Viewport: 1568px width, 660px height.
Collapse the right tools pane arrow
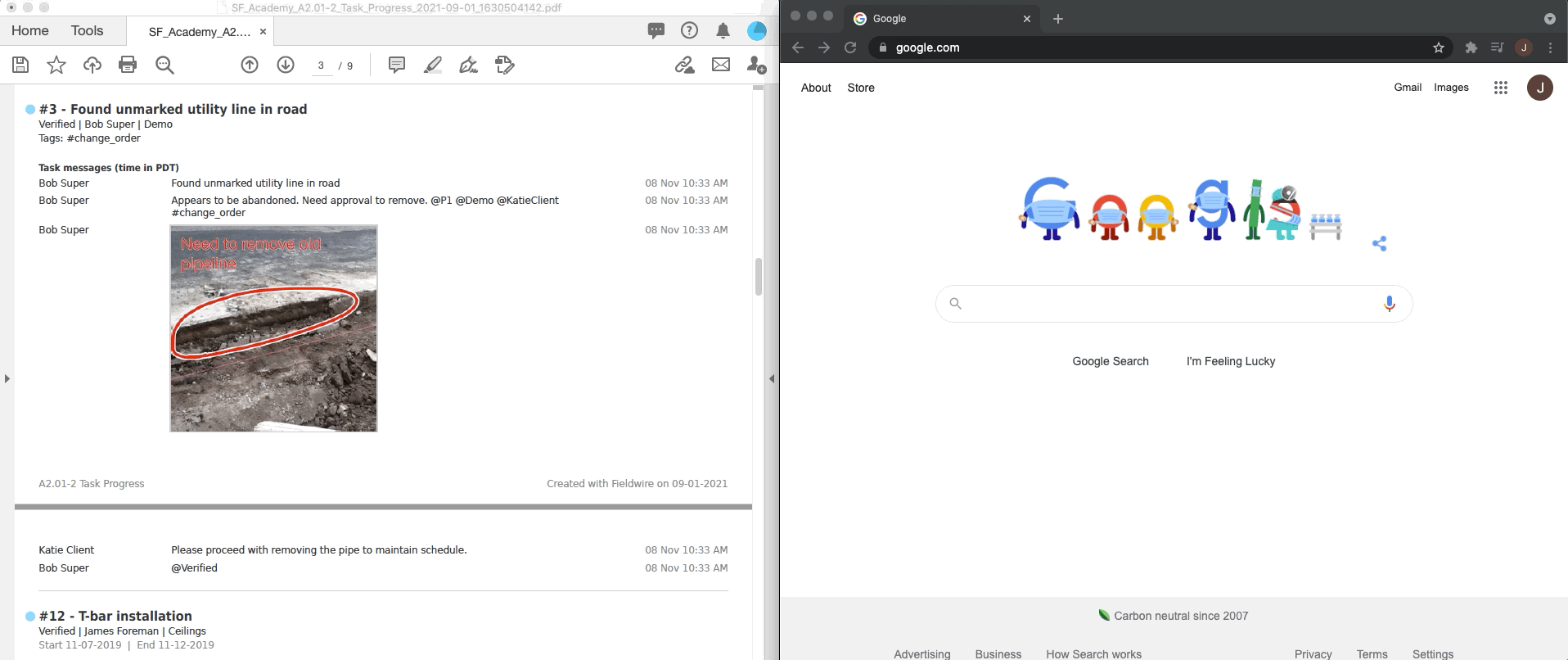coord(772,378)
